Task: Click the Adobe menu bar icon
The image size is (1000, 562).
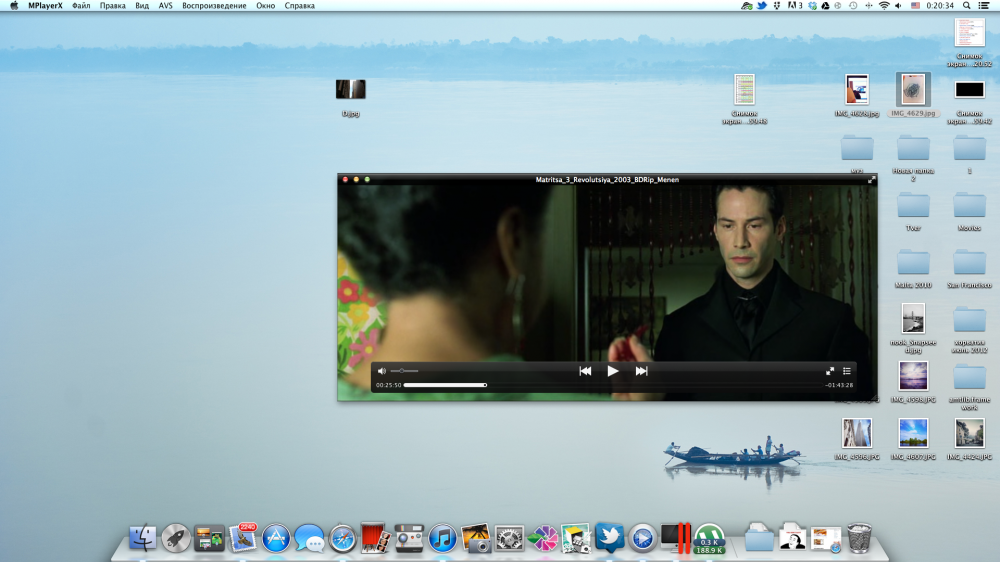Action: pyautogui.click(x=795, y=6)
